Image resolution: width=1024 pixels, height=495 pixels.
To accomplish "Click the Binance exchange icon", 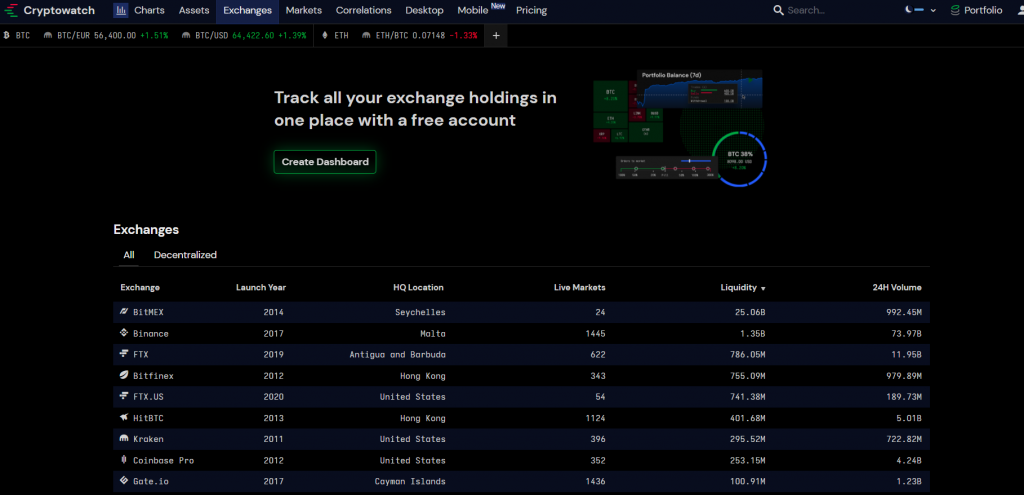I will pos(124,333).
